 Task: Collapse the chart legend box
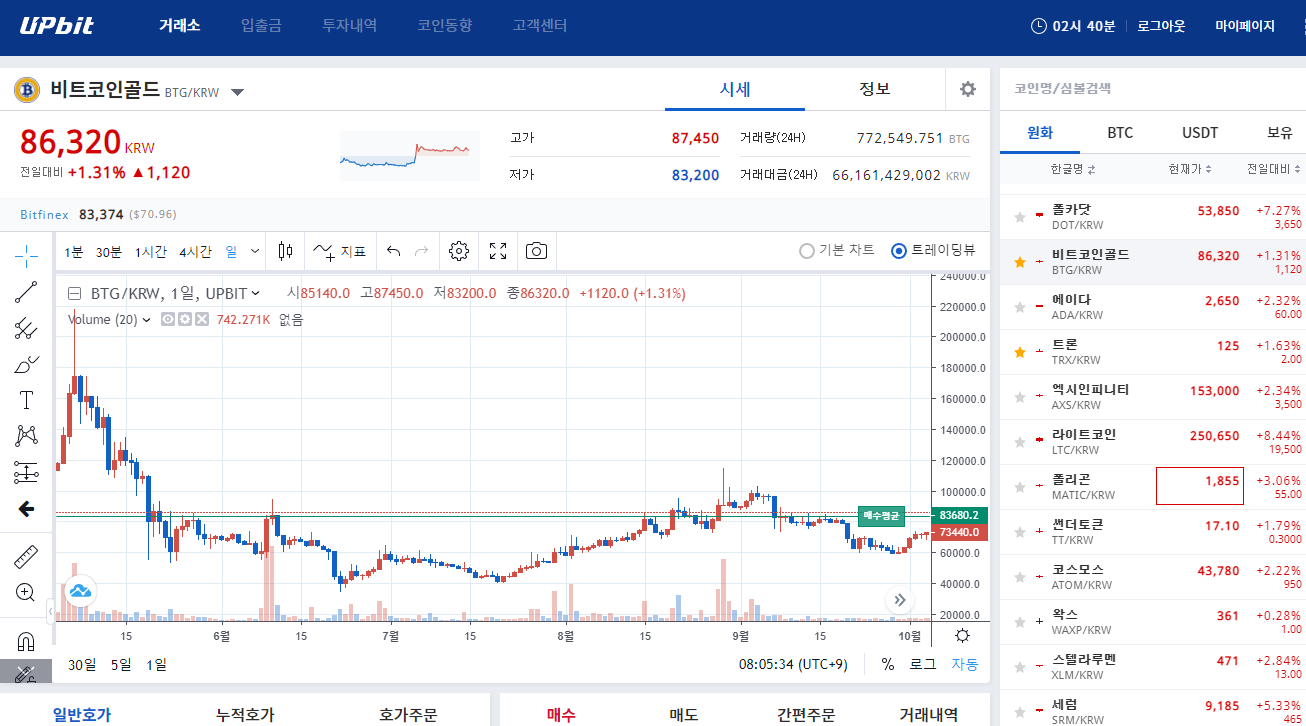[x=74, y=293]
